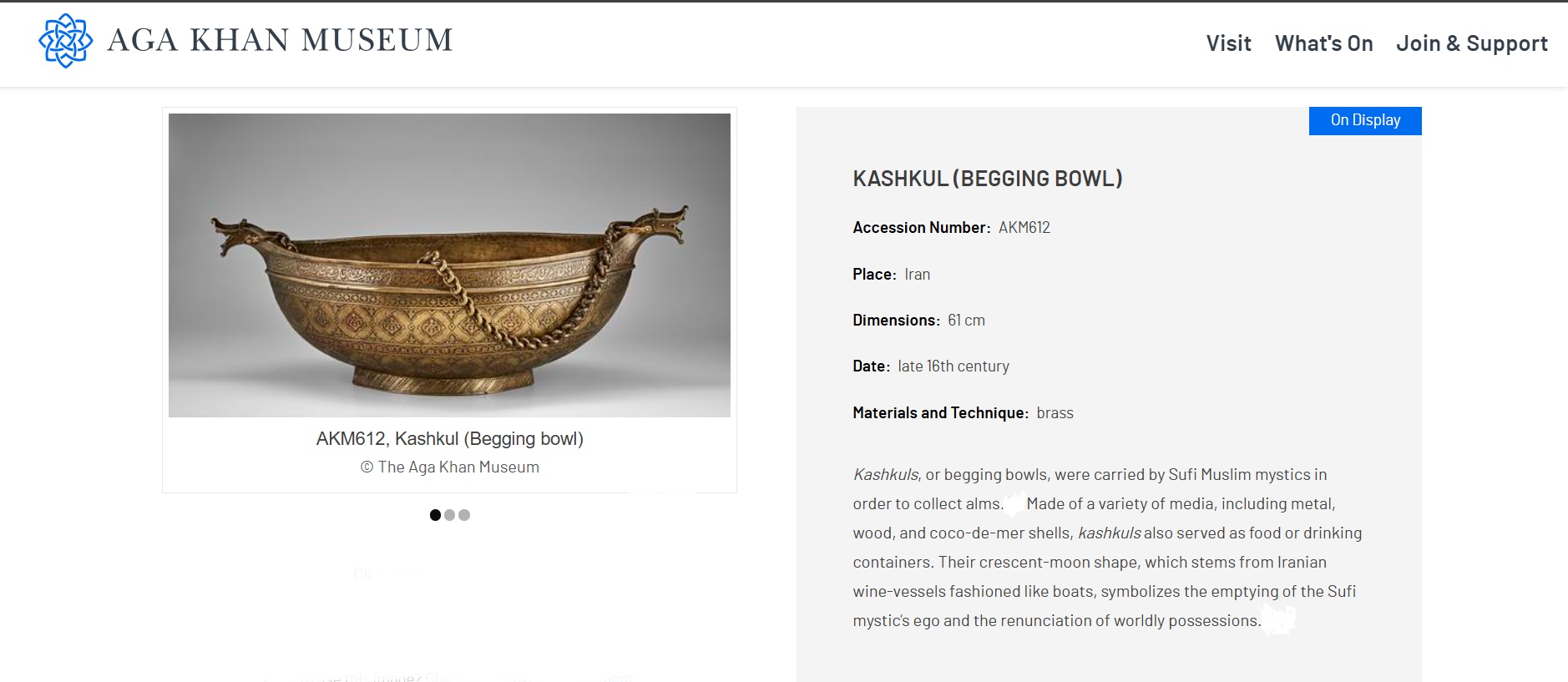Open the What's On menu
Screen dimensions: 1568x682
[x=1323, y=43]
